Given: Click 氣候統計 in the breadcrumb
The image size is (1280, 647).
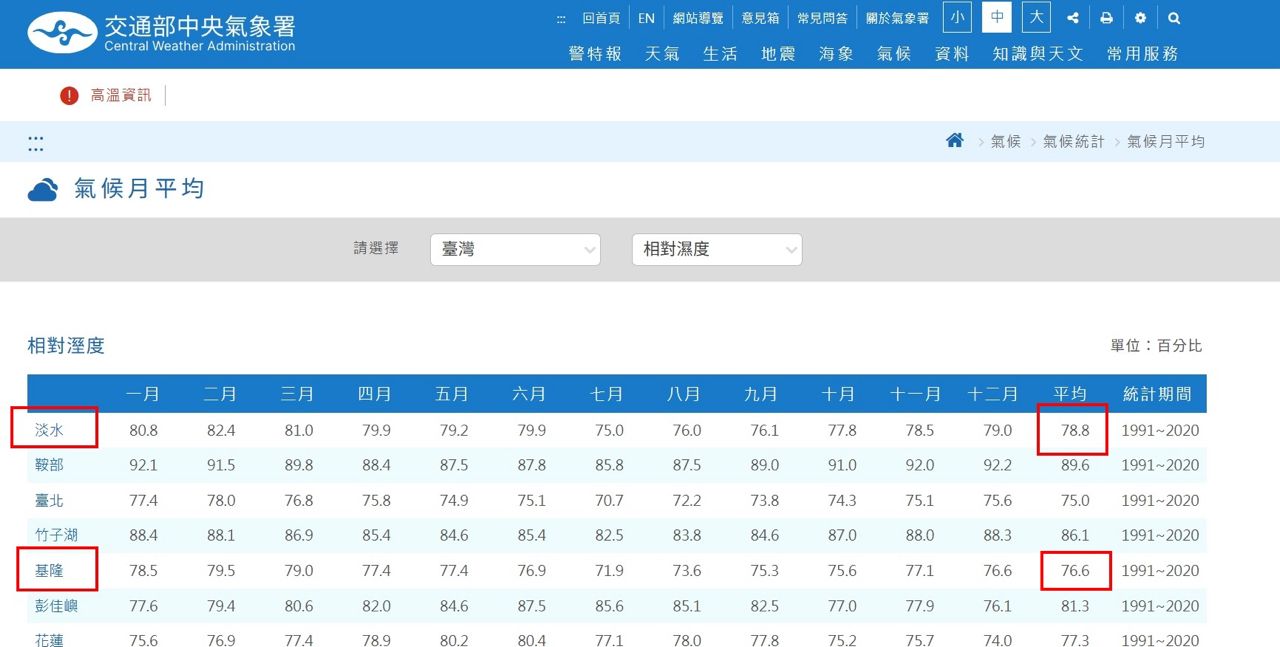Looking at the screenshot, I should (x=1074, y=142).
